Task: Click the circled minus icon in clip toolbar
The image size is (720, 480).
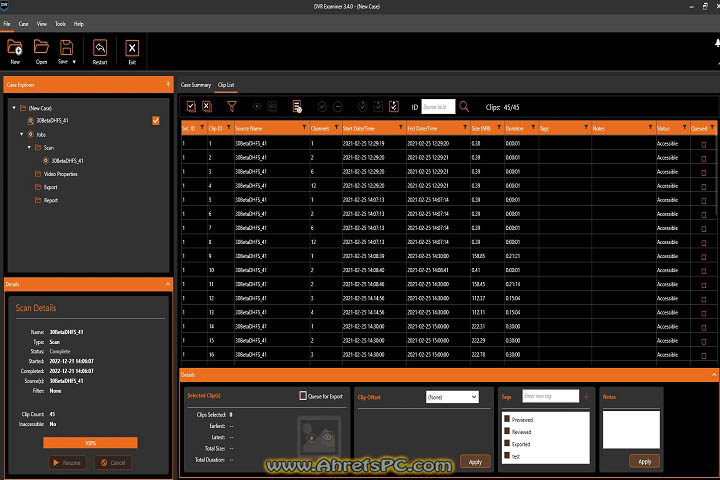Action: tap(338, 107)
